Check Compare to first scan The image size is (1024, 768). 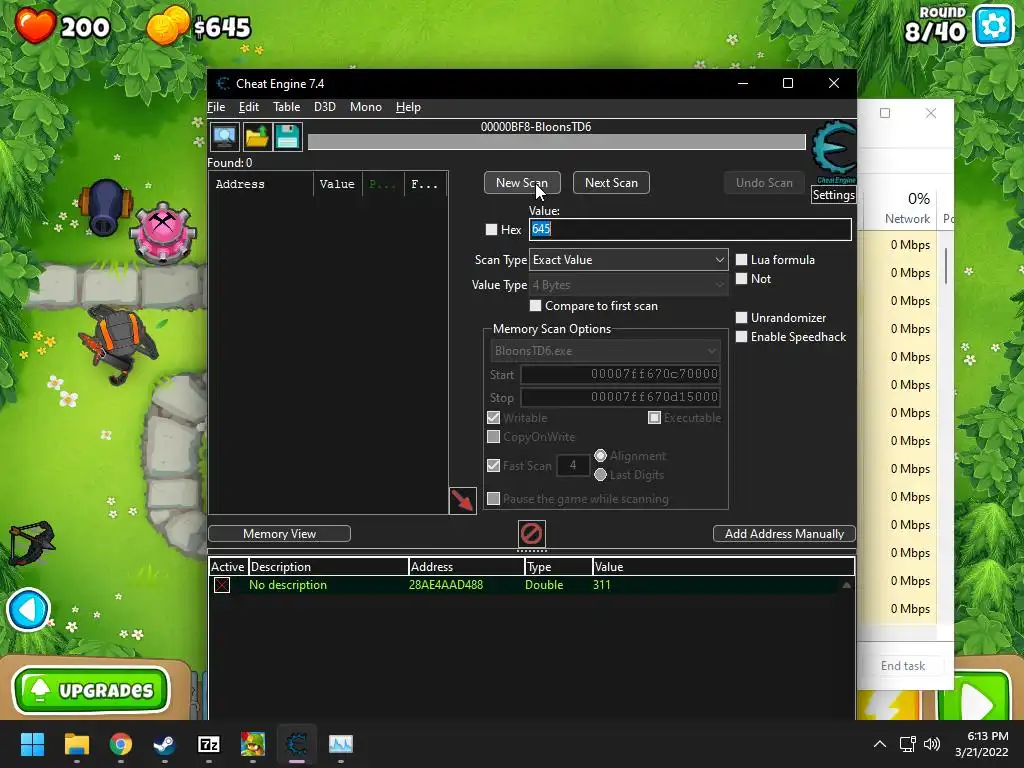(536, 306)
